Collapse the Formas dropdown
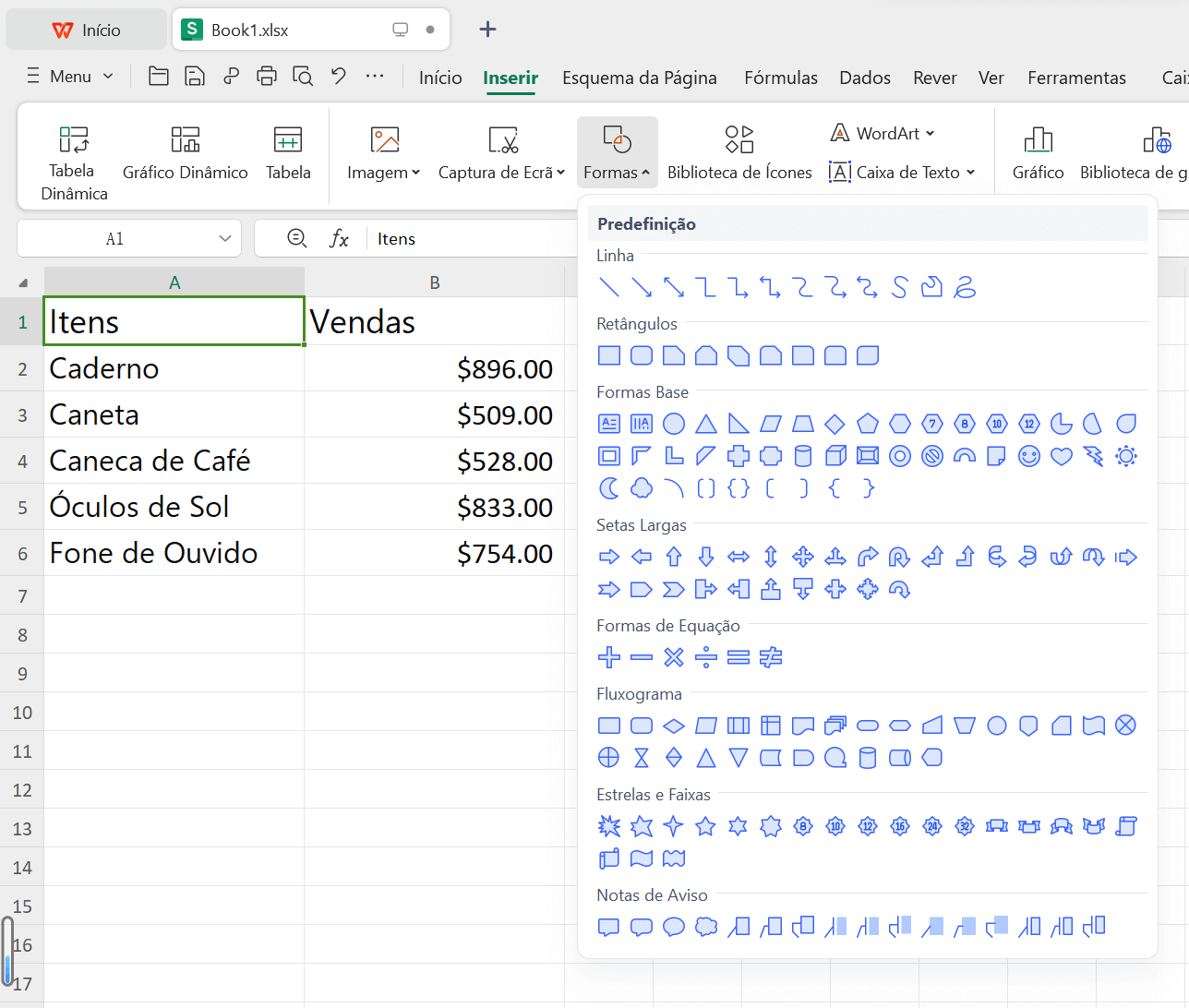Image resolution: width=1189 pixels, height=1008 pixels. (617, 153)
